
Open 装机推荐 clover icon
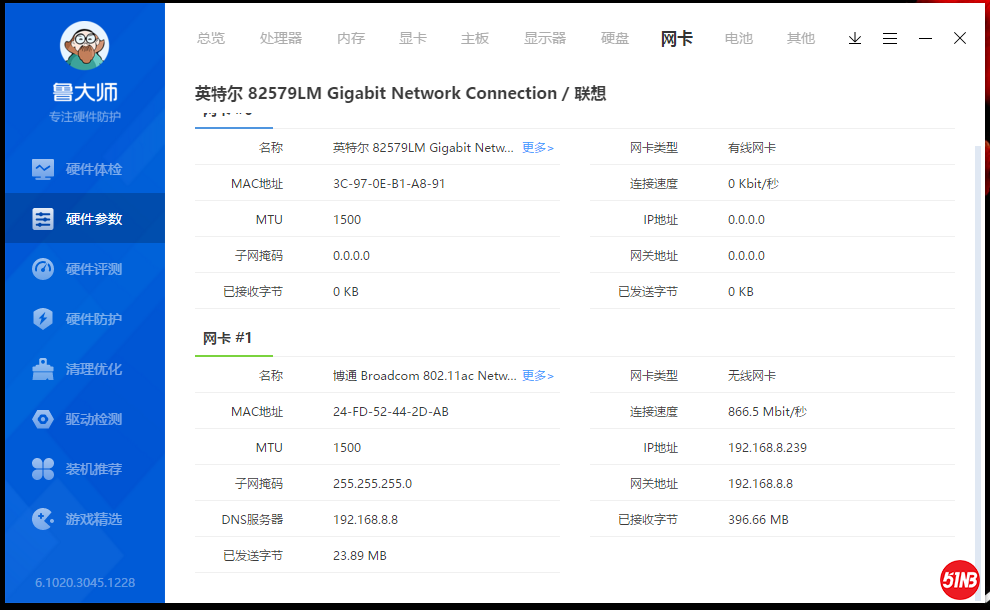(x=43, y=469)
